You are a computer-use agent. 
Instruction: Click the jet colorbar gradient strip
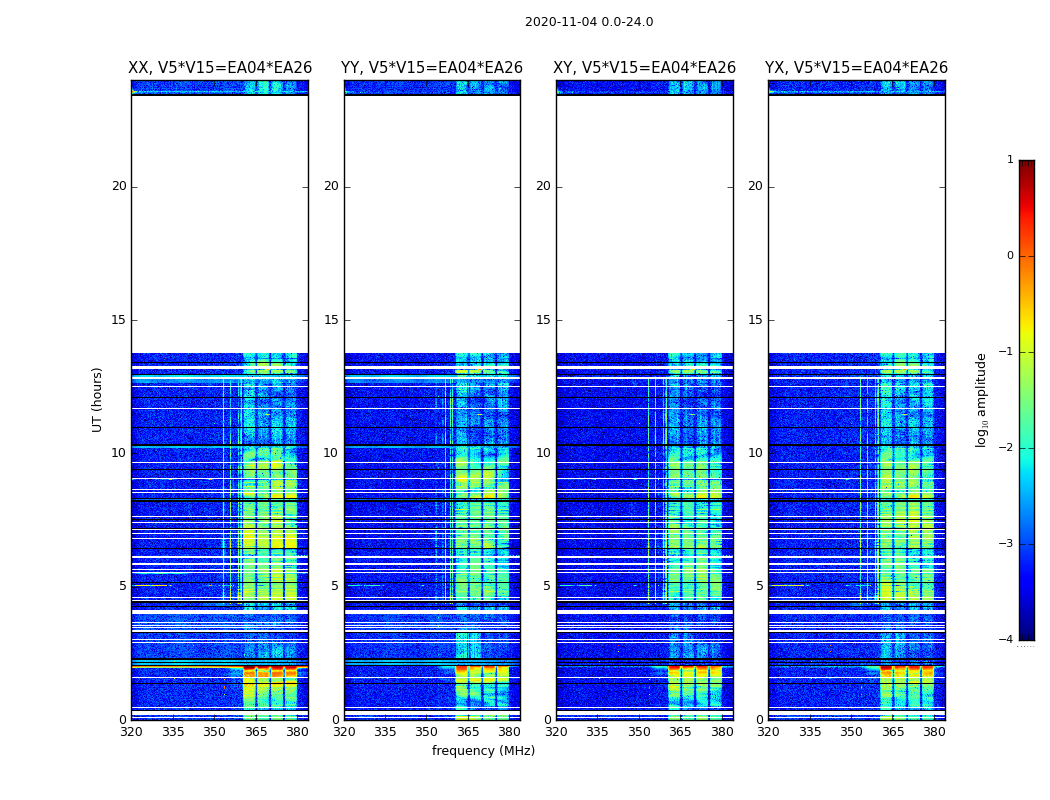[1027, 400]
